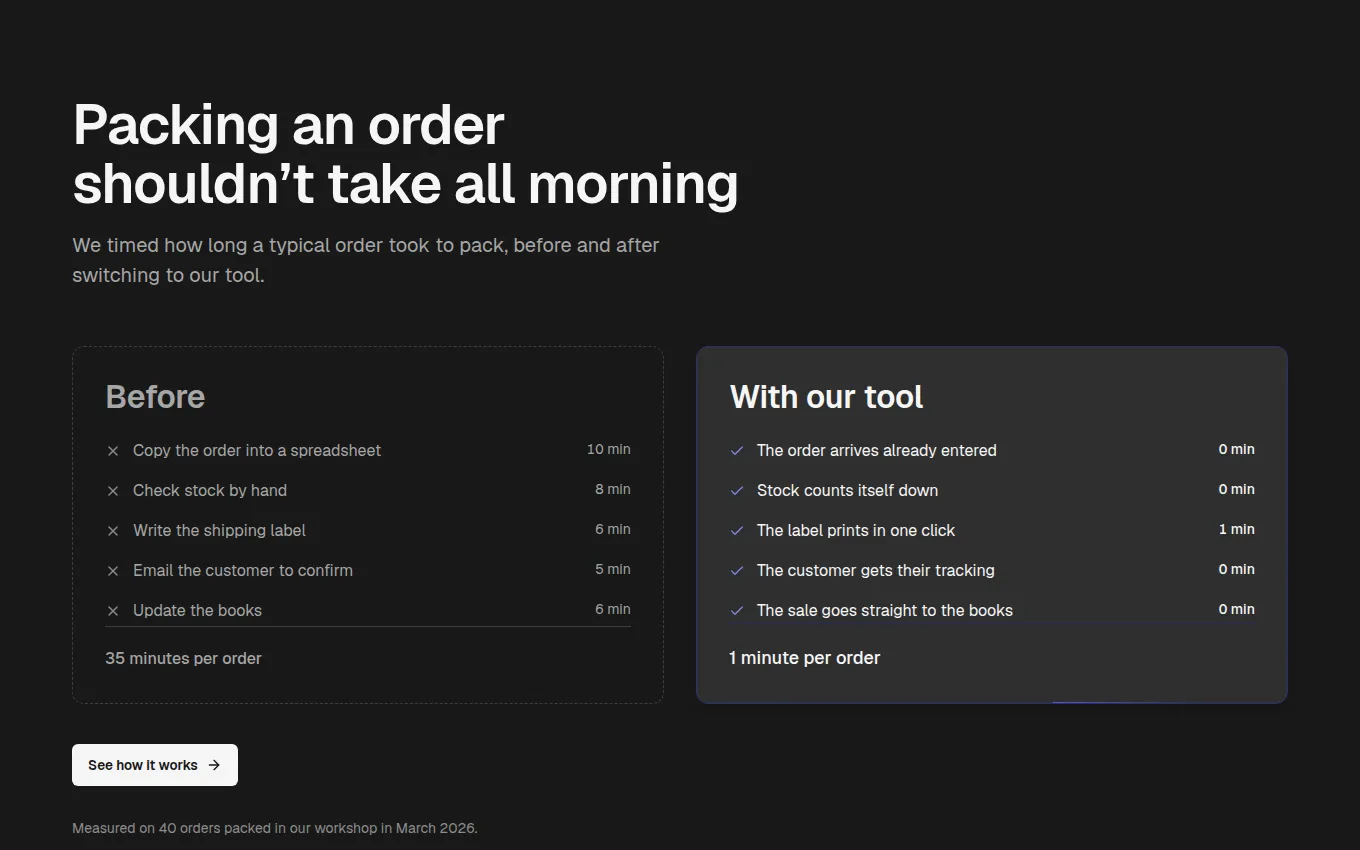Click the text The customer gets their tracking
The height and width of the screenshot is (850, 1360).
876,570
